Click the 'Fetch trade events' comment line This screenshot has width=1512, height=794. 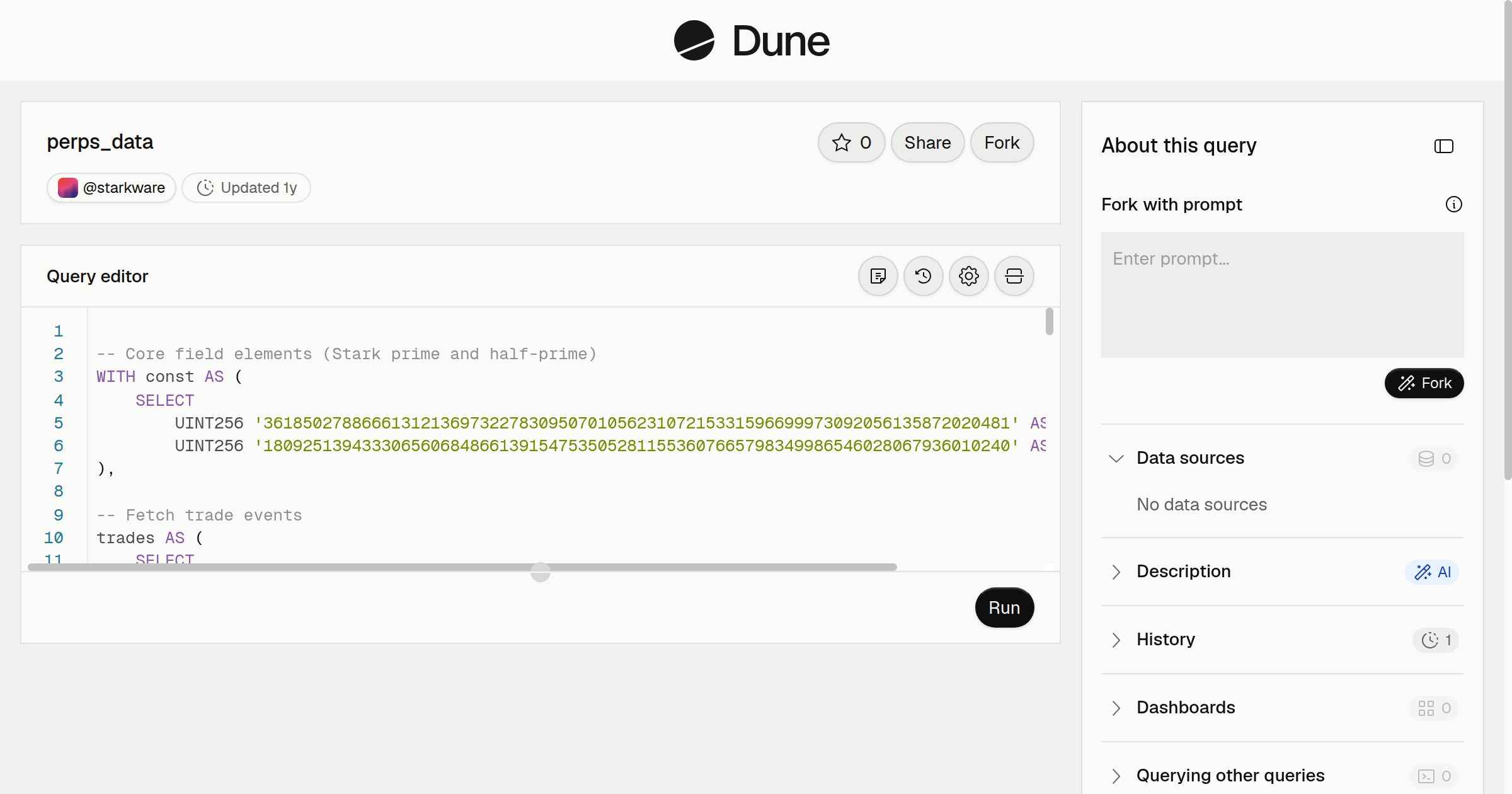tap(199, 515)
